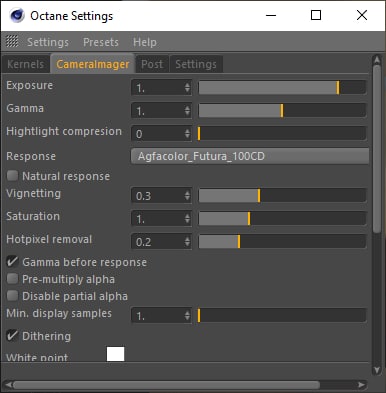Image resolution: width=386 pixels, height=393 pixels.
Task: Click the Hotpixel removal stepper arrows
Action: point(187,242)
